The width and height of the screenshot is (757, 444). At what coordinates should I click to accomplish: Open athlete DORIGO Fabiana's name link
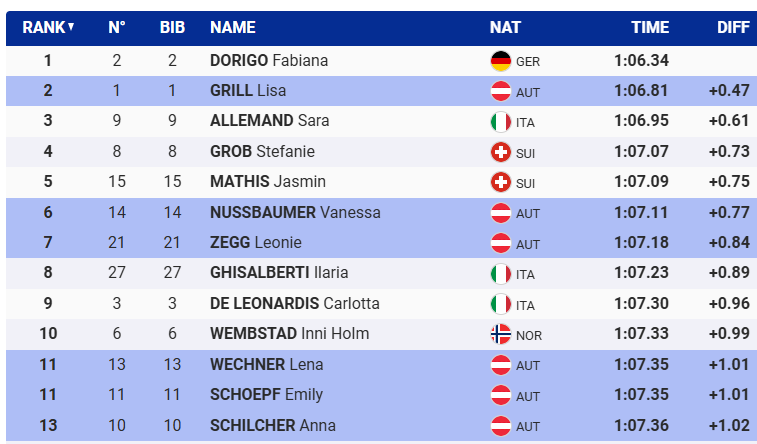pos(269,61)
